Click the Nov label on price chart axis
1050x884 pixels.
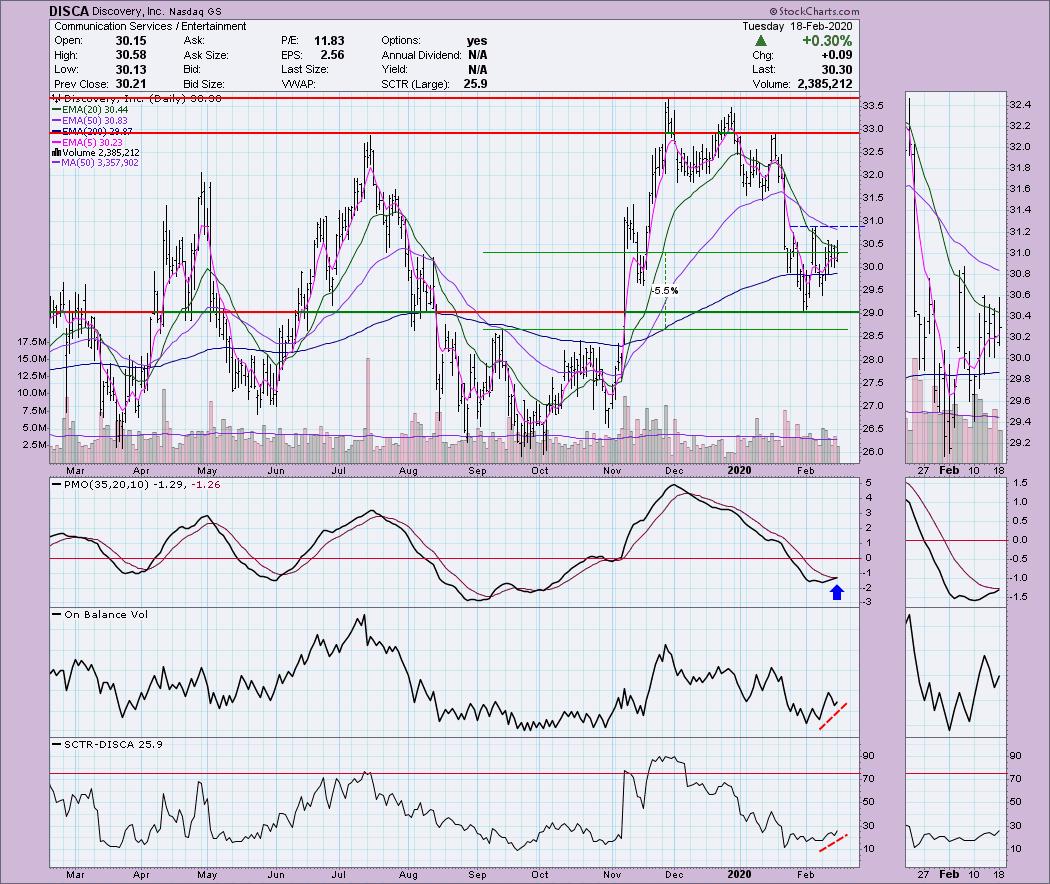pyautogui.click(x=612, y=470)
